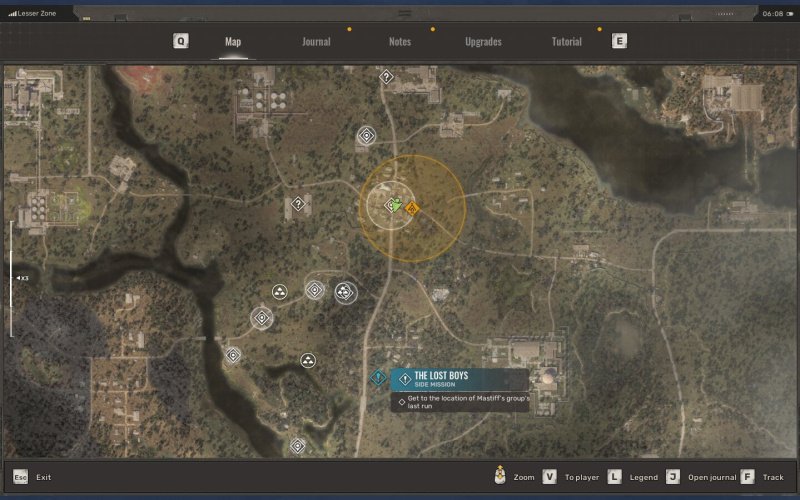Viewport: 800px width, 500px height.
Task: Click the Exit label
Action: point(43,478)
